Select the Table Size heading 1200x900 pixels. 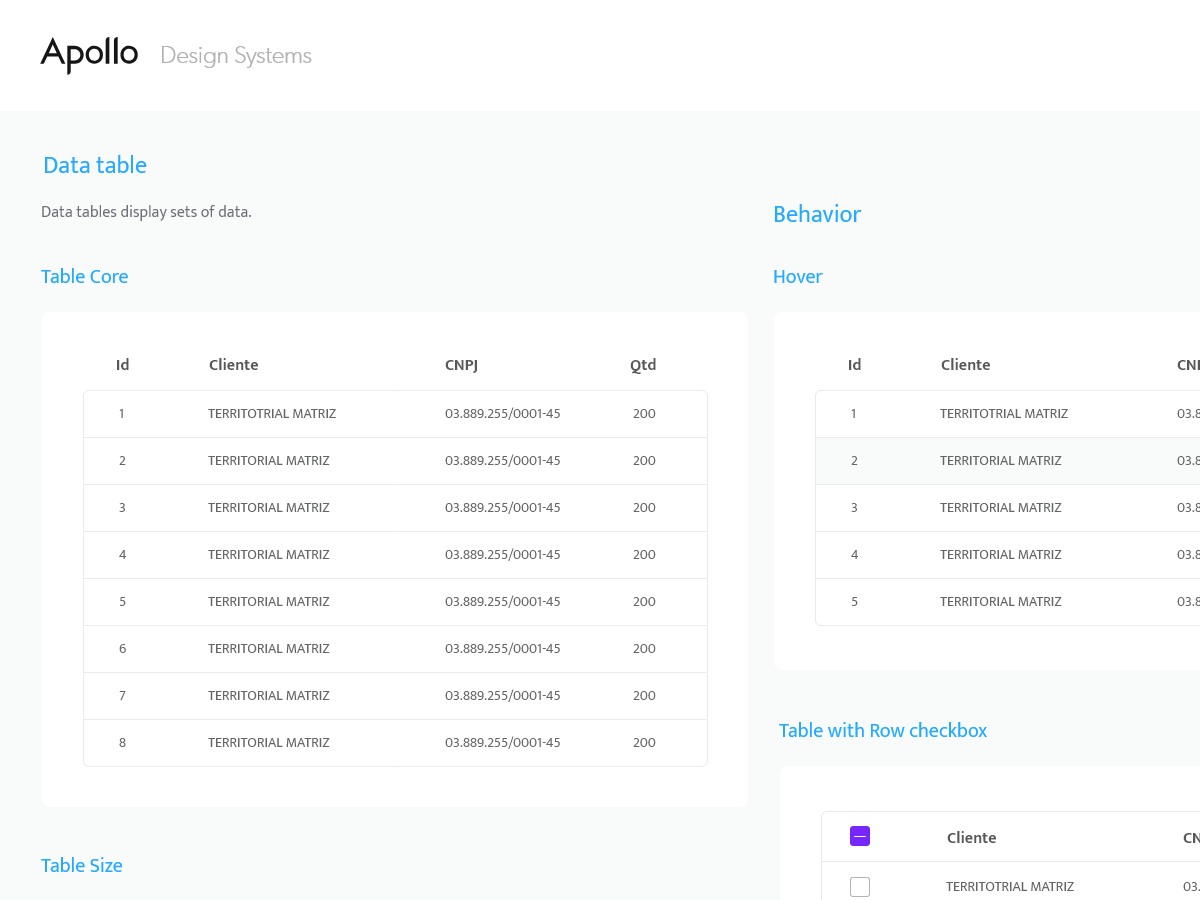[x=81, y=865]
